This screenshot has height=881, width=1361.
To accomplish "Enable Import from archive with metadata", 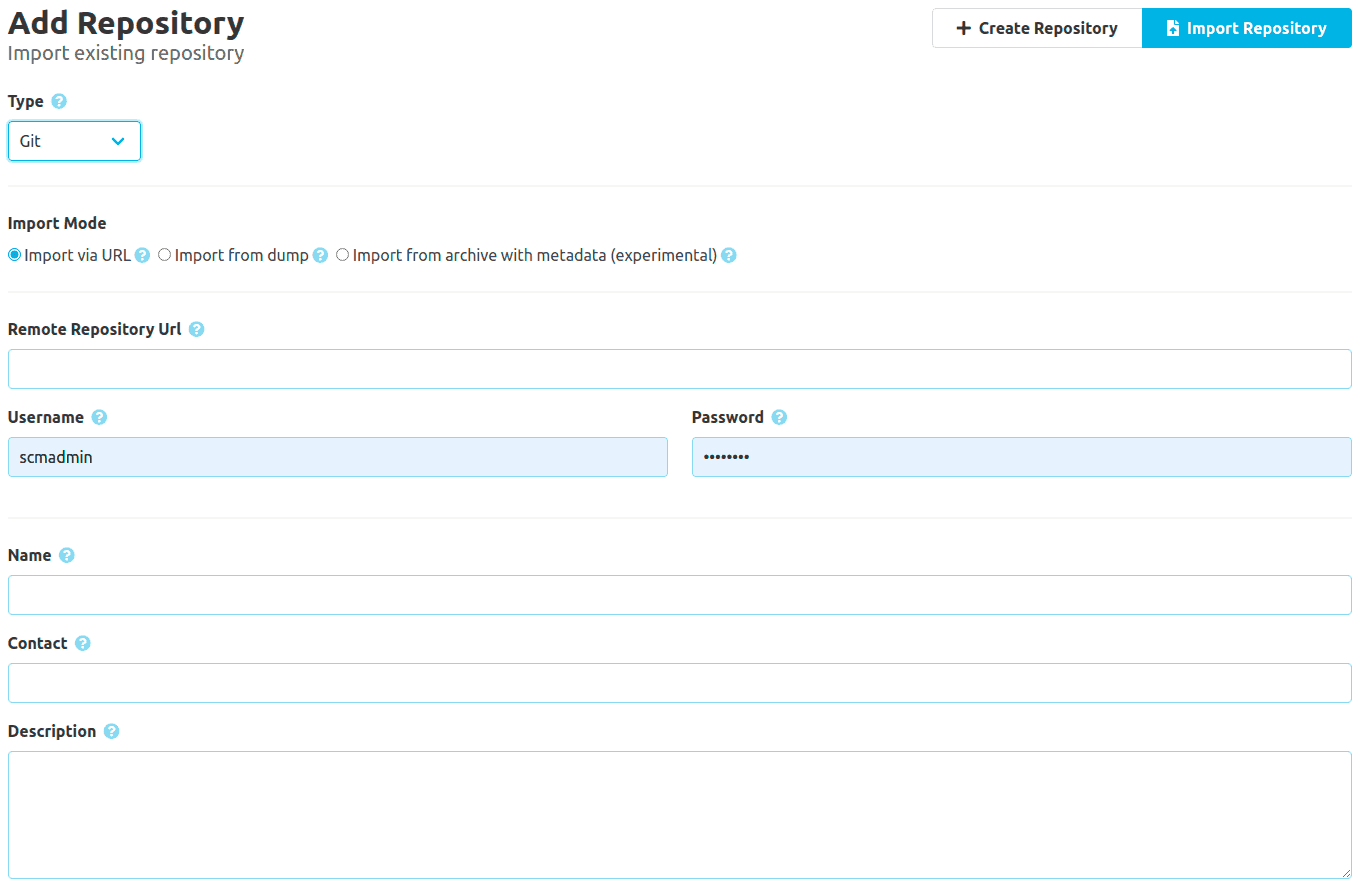I will [x=342, y=254].
